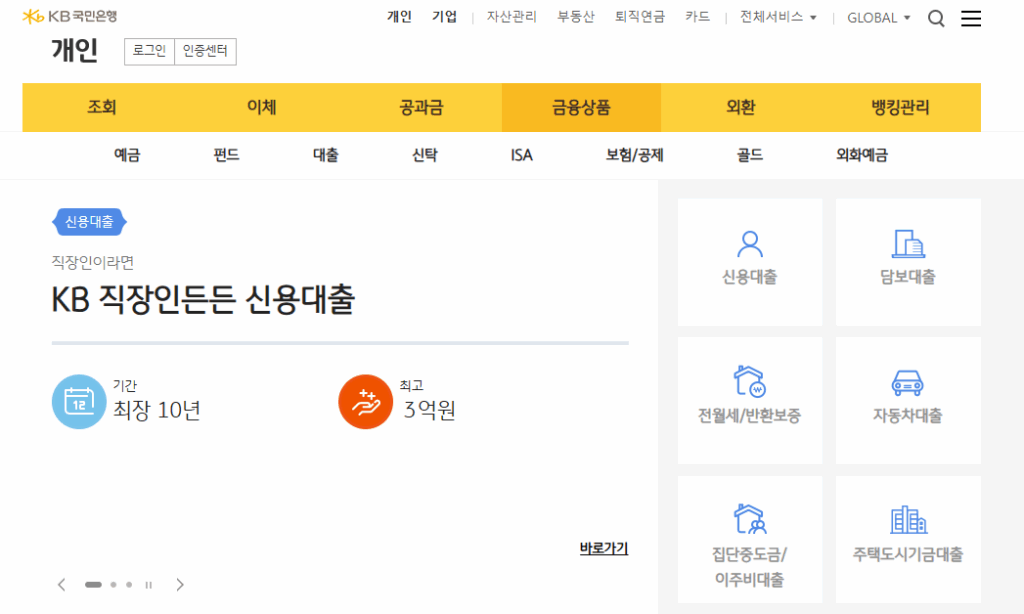Click the 전월세/반환보증 house icon
Image resolution: width=1024 pixels, height=614 pixels.
click(749, 399)
